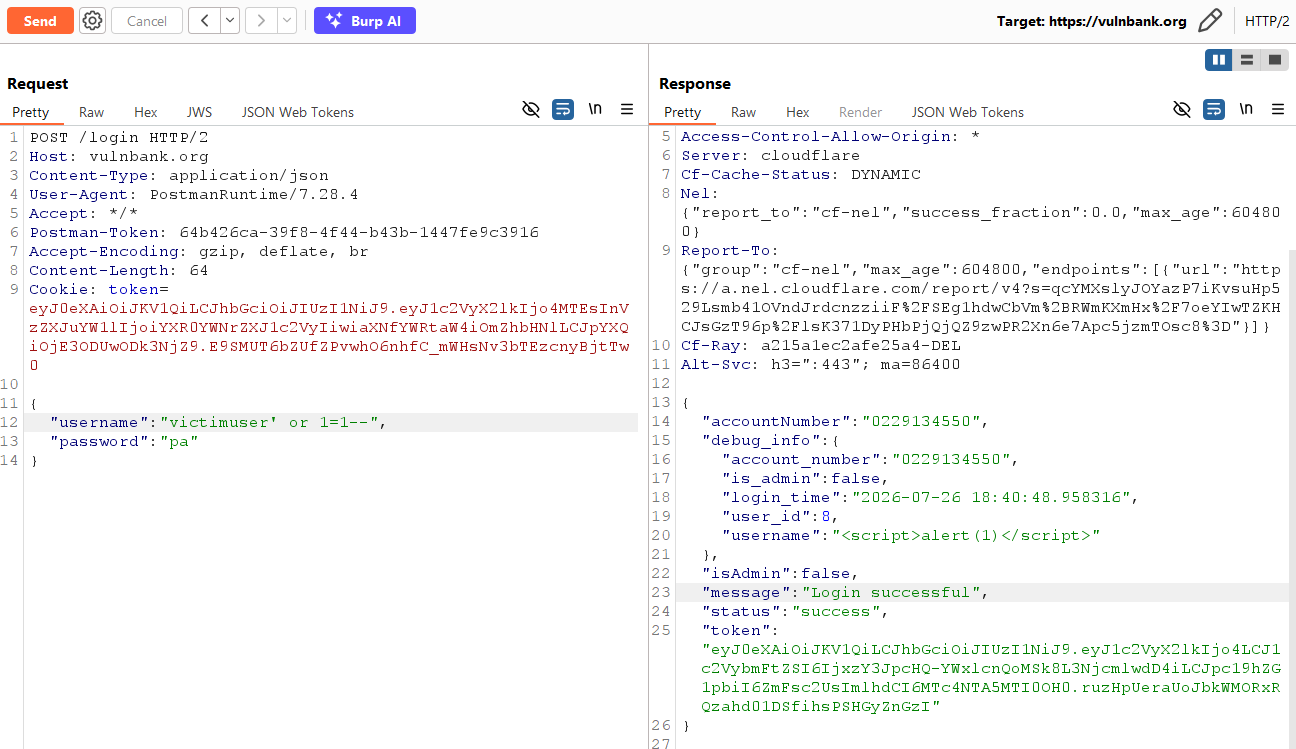The width and height of the screenshot is (1296, 749).
Task: Switch to the Response Raw tab
Action: point(744,112)
